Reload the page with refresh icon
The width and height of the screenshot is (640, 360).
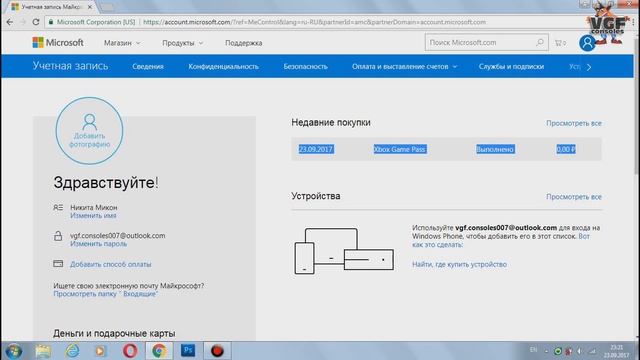tap(36, 22)
